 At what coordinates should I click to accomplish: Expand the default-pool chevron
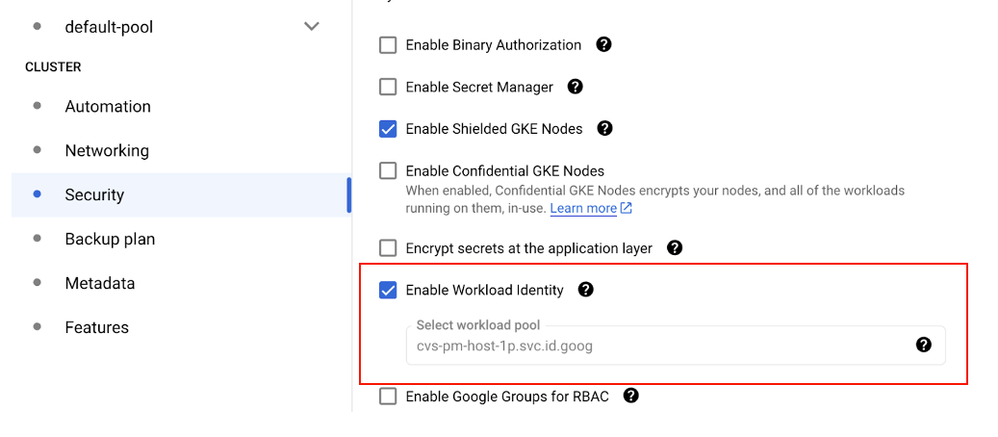tap(312, 27)
